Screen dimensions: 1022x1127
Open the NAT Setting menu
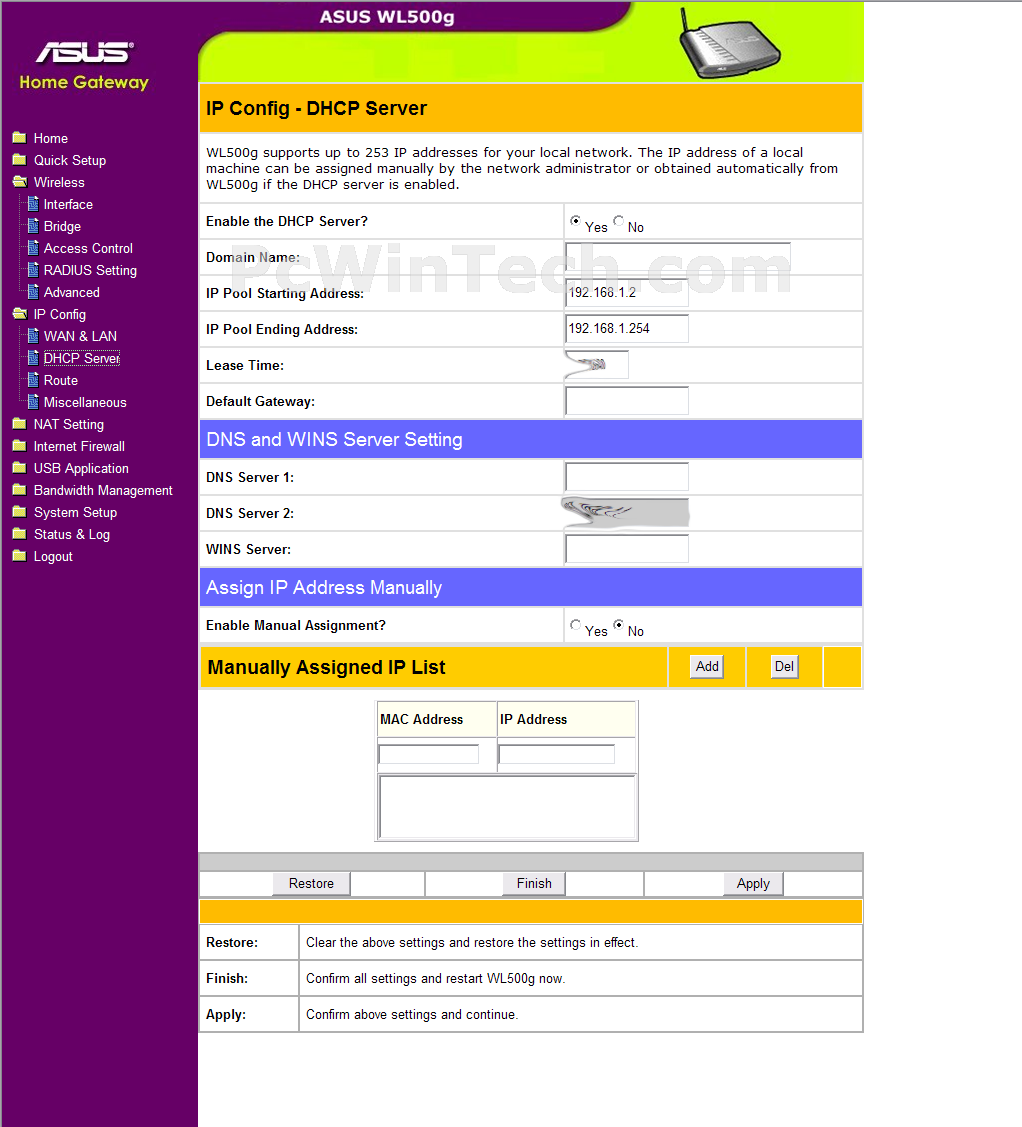[69, 425]
